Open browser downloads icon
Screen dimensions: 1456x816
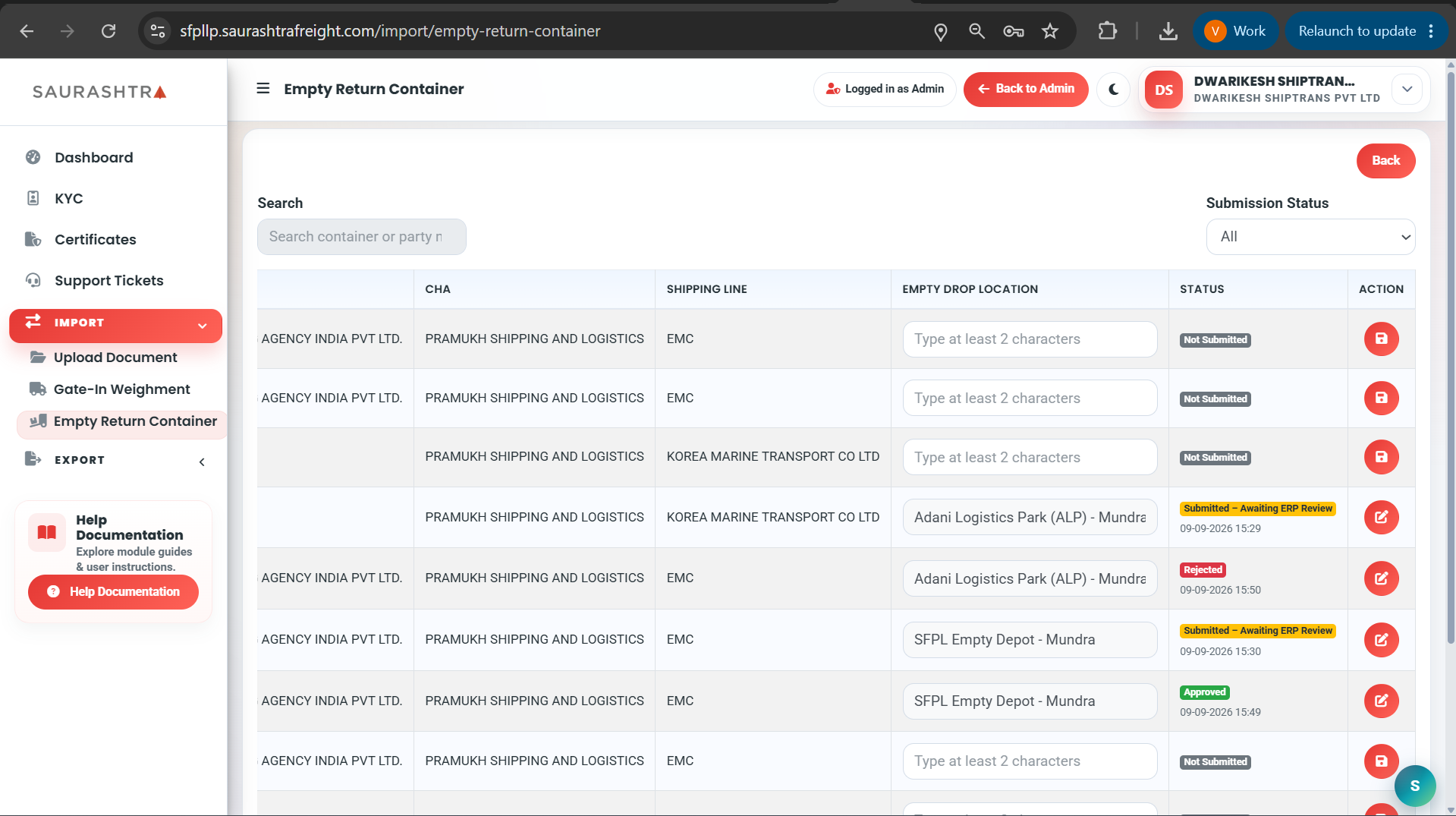(1168, 31)
